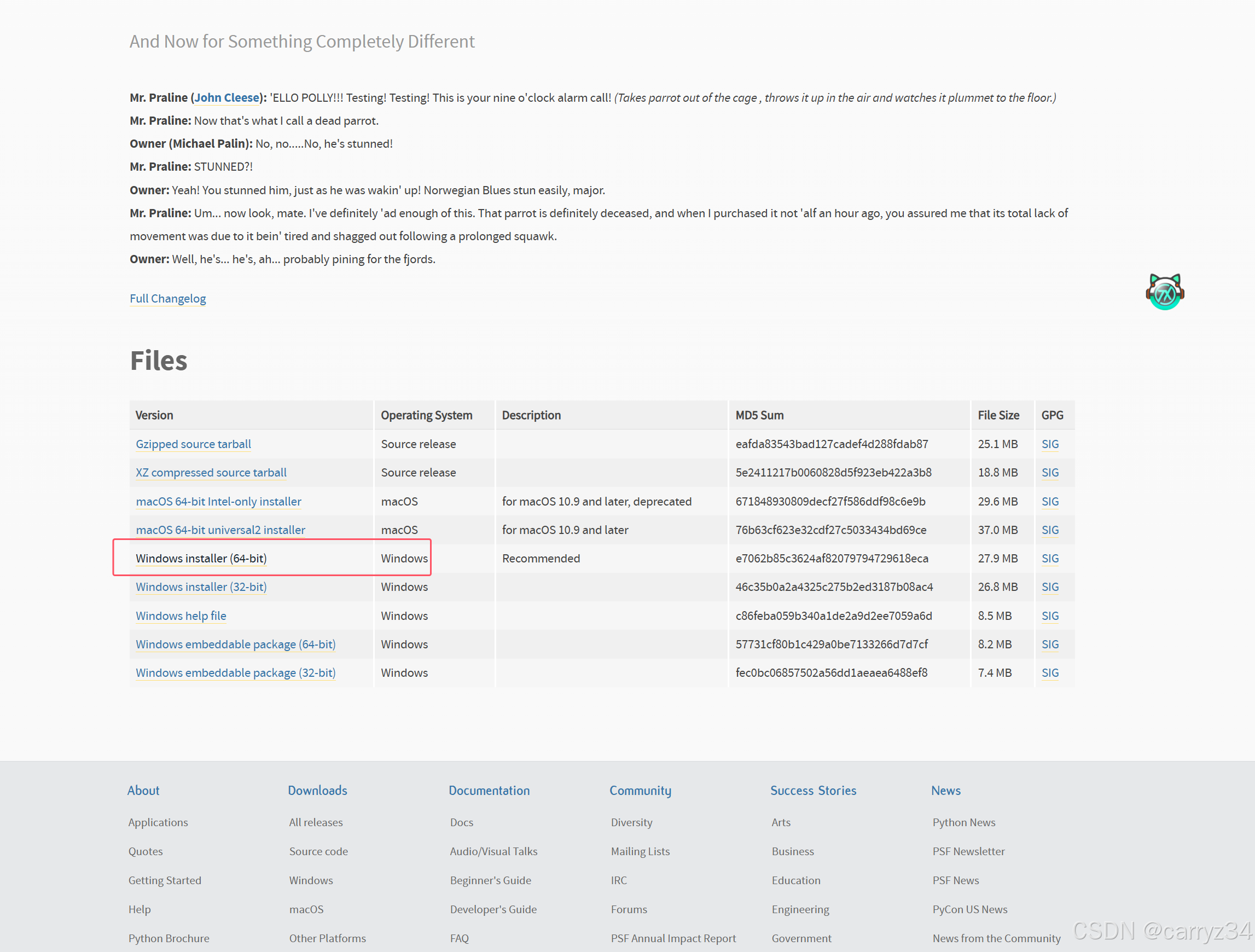Open SIG link for Windows embeddable 32-bit

pos(1050,672)
